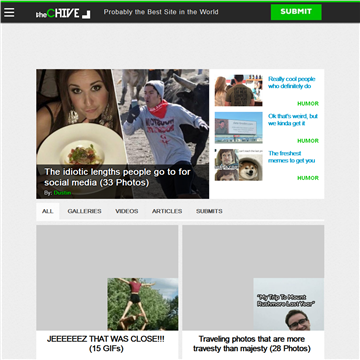
Task: Open the VIDEOS tab
Action: point(127,211)
